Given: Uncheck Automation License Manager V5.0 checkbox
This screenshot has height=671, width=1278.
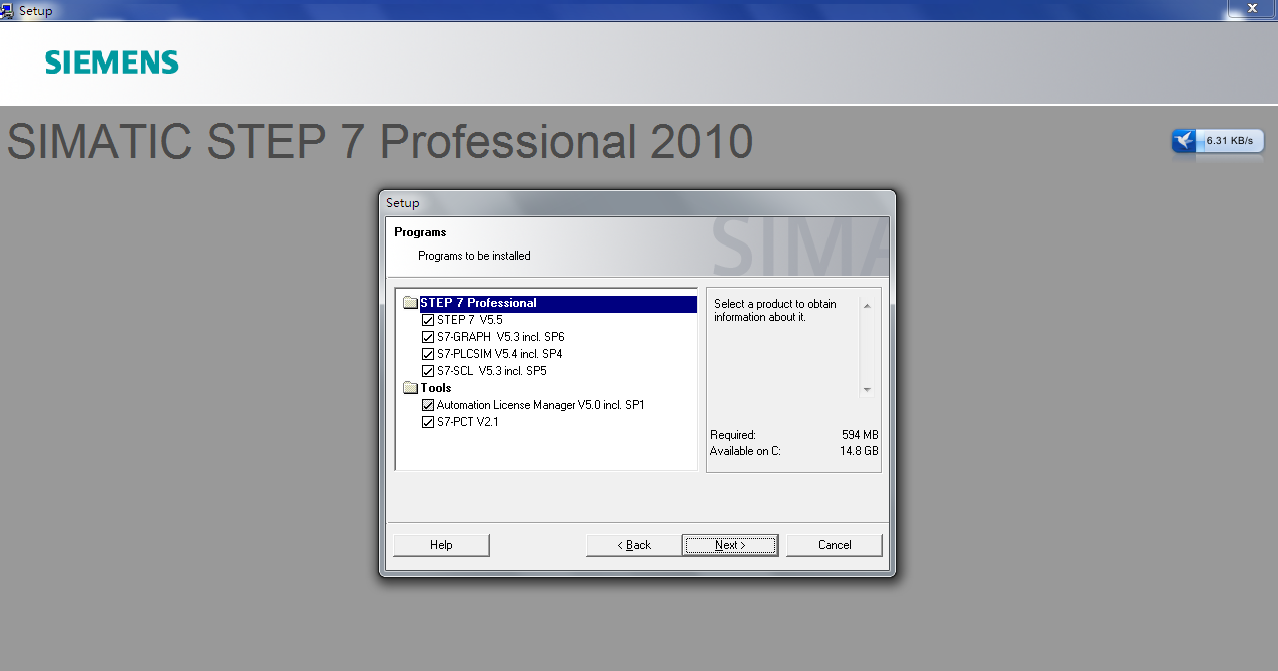Looking at the screenshot, I should click(x=428, y=405).
